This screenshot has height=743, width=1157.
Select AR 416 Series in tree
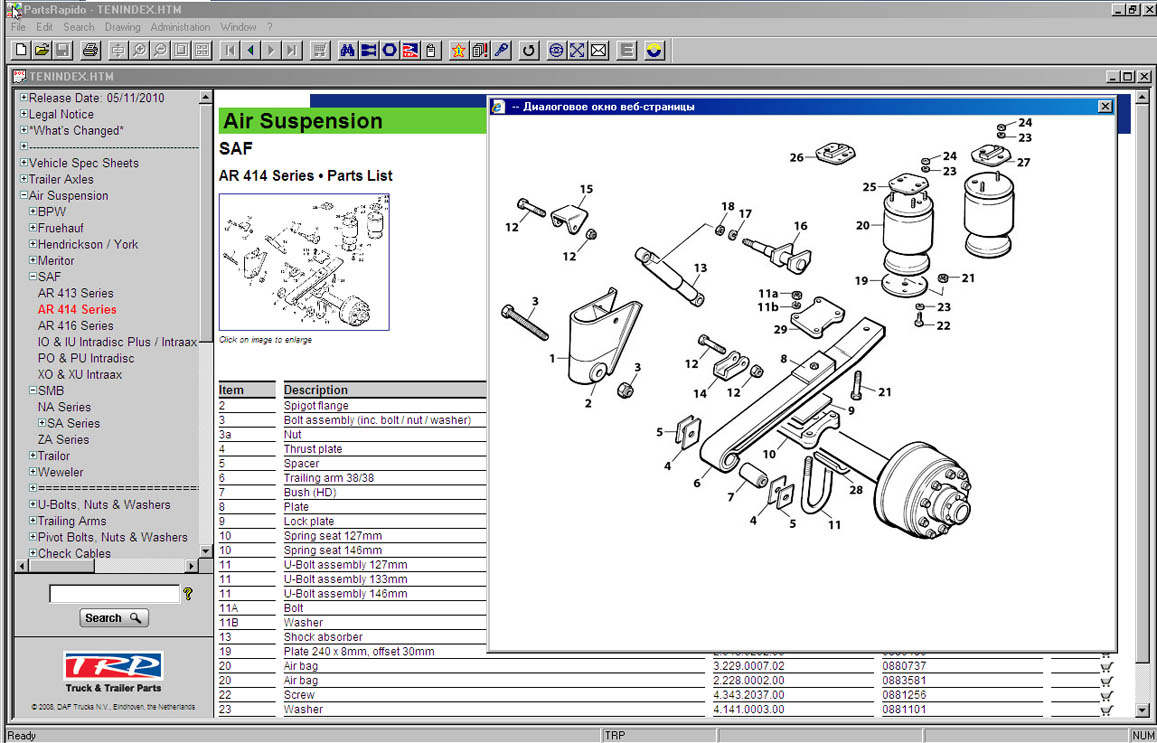[76, 326]
